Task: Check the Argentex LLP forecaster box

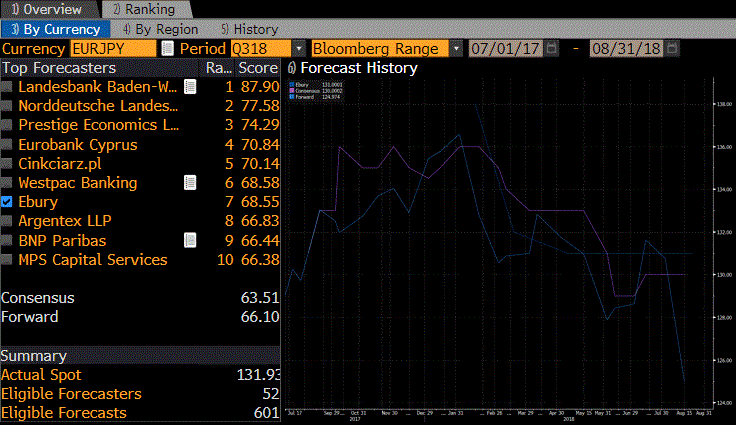Action: (x=7, y=221)
